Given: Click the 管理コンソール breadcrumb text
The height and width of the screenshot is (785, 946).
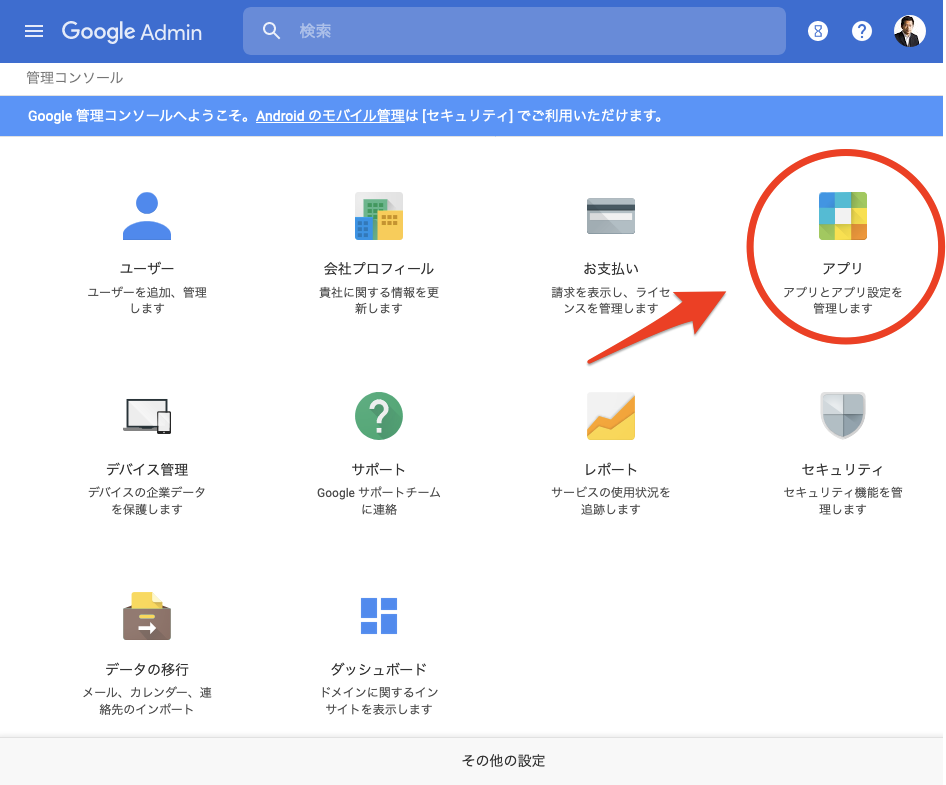Looking at the screenshot, I should (x=75, y=78).
